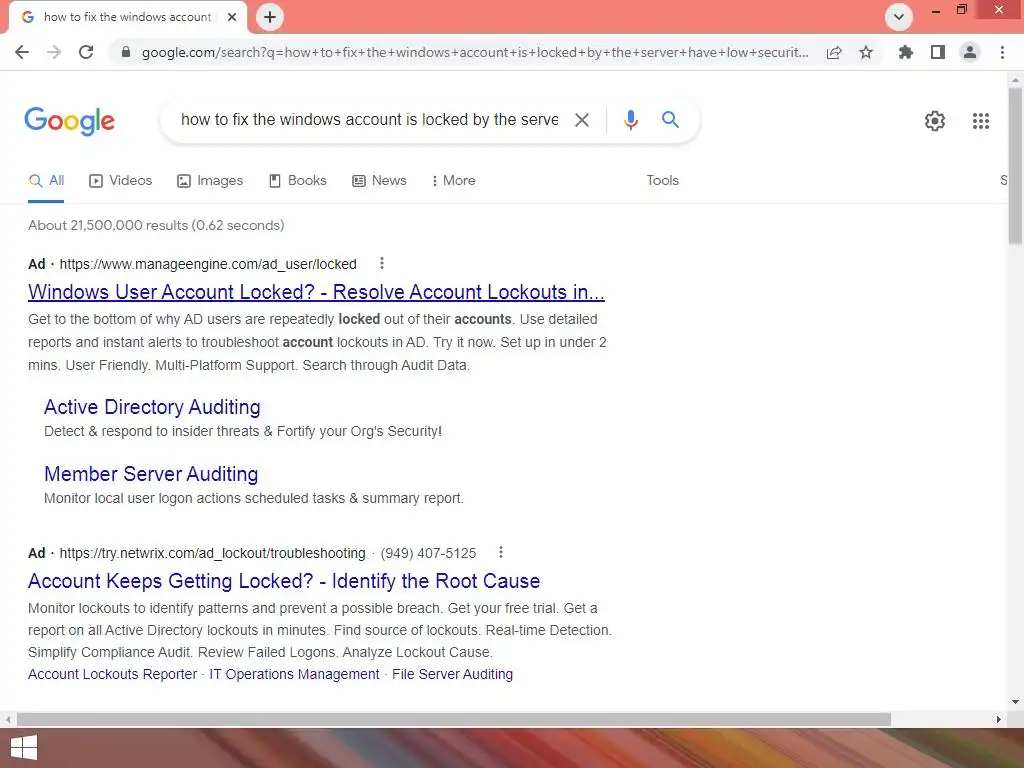
Task: Open a new browser tab
Action: (x=270, y=17)
